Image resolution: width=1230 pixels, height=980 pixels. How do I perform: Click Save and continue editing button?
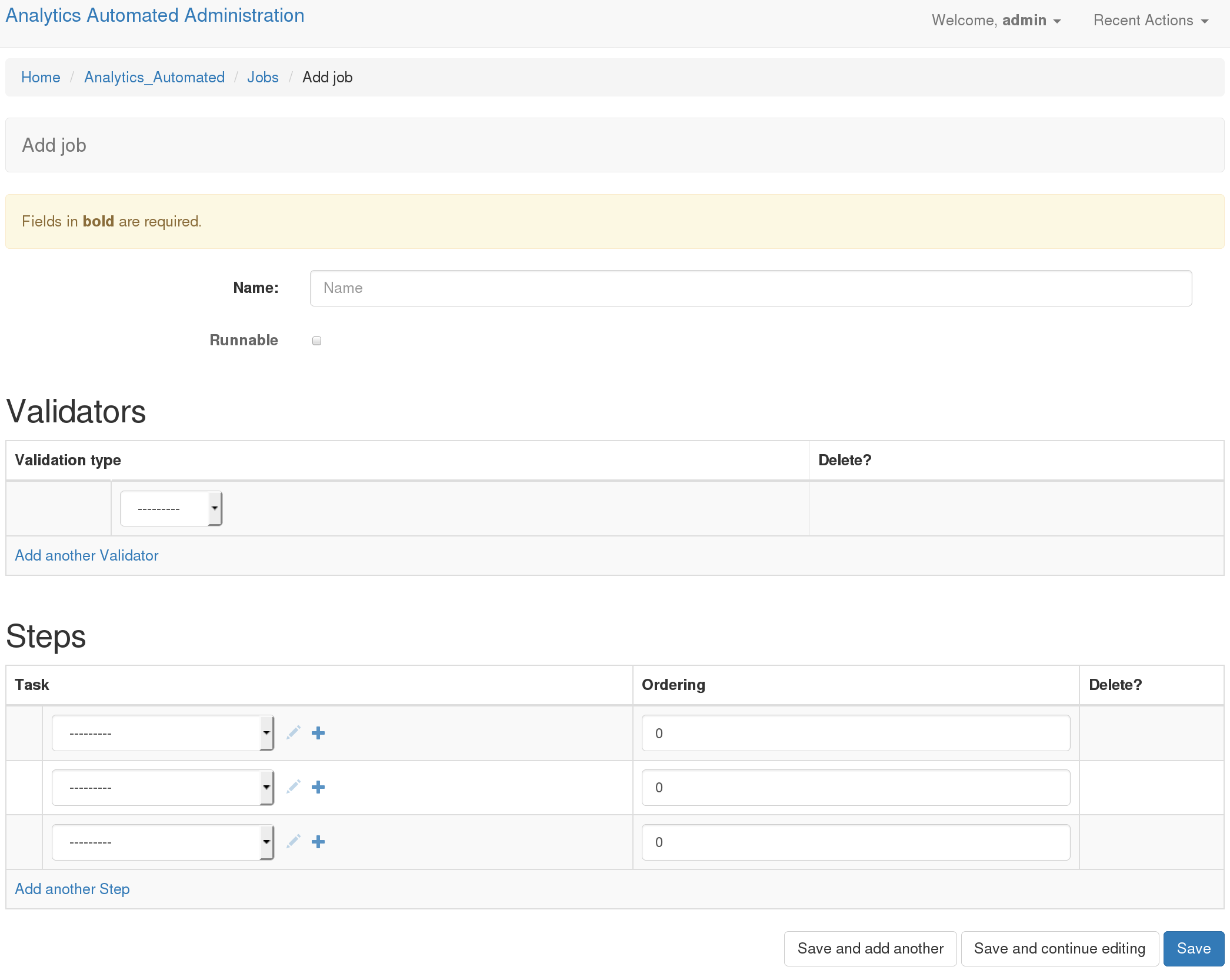tap(1059, 948)
